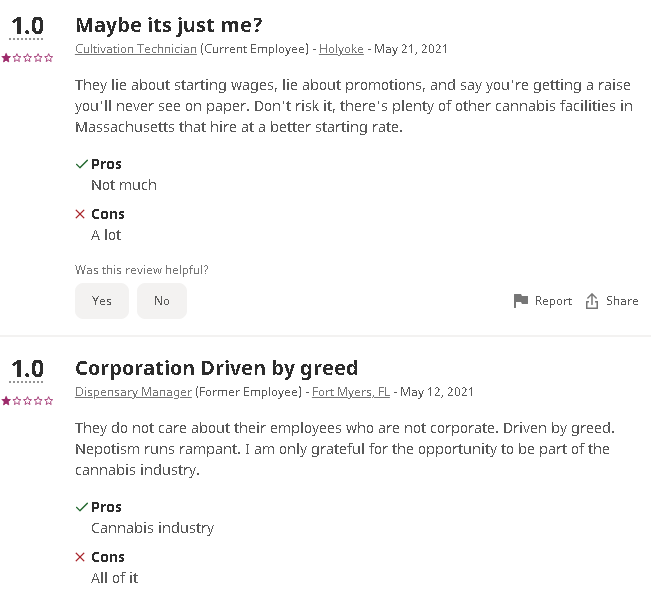
Task: Click red Cons X in first review
Action: pos(81,214)
